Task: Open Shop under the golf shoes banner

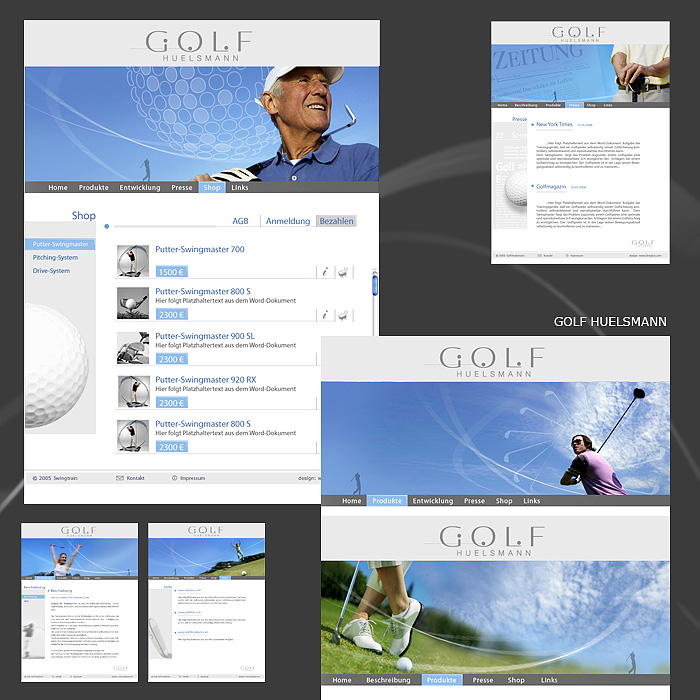Action: click(516, 680)
